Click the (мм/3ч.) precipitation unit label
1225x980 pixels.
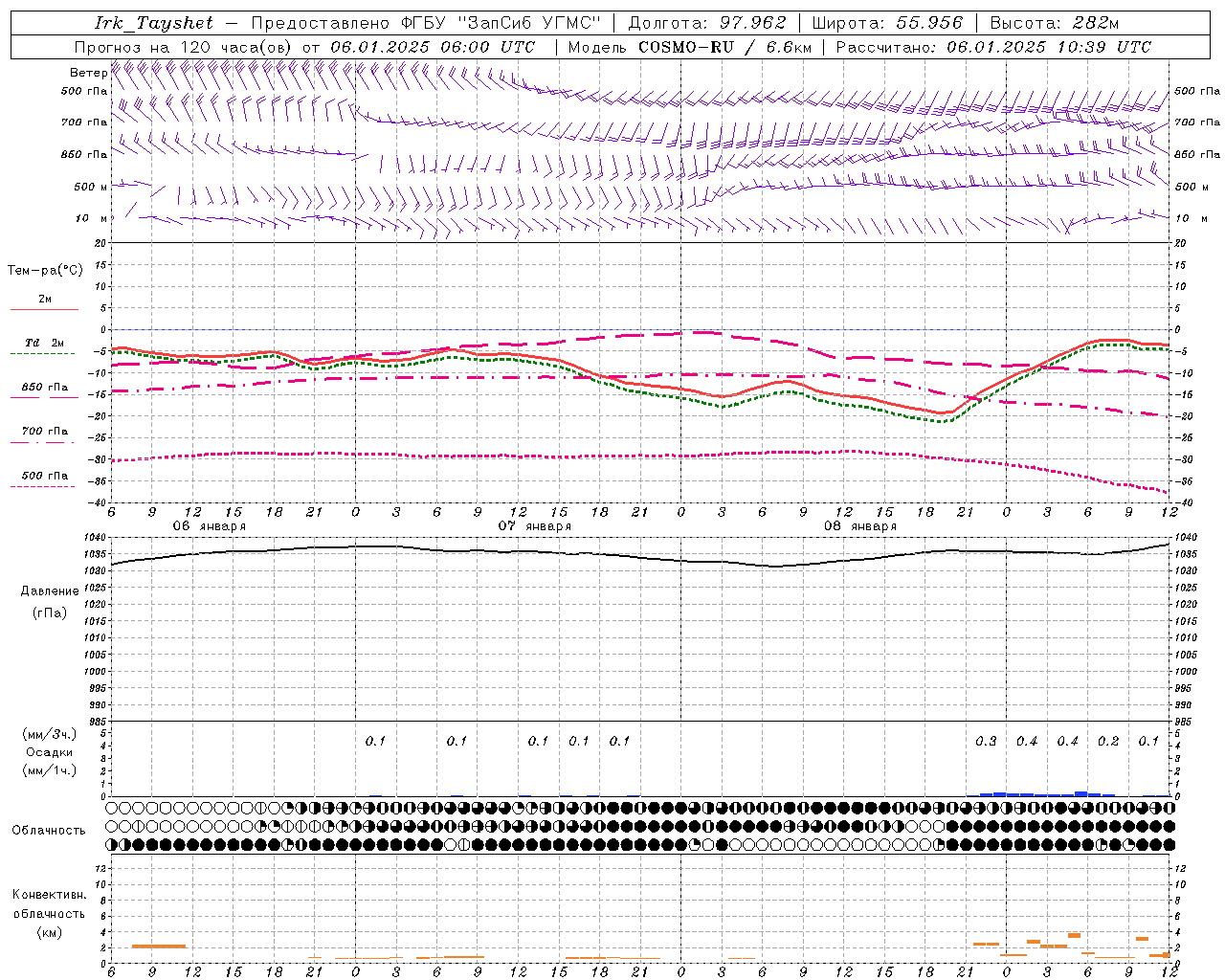(x=50, y=734)
